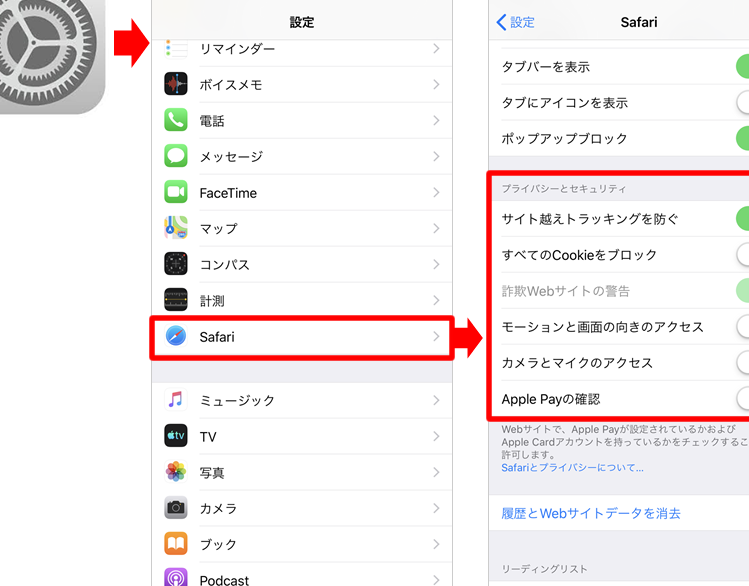Select the マップ row label
This screenshot has height=586, width=749.
218,229
